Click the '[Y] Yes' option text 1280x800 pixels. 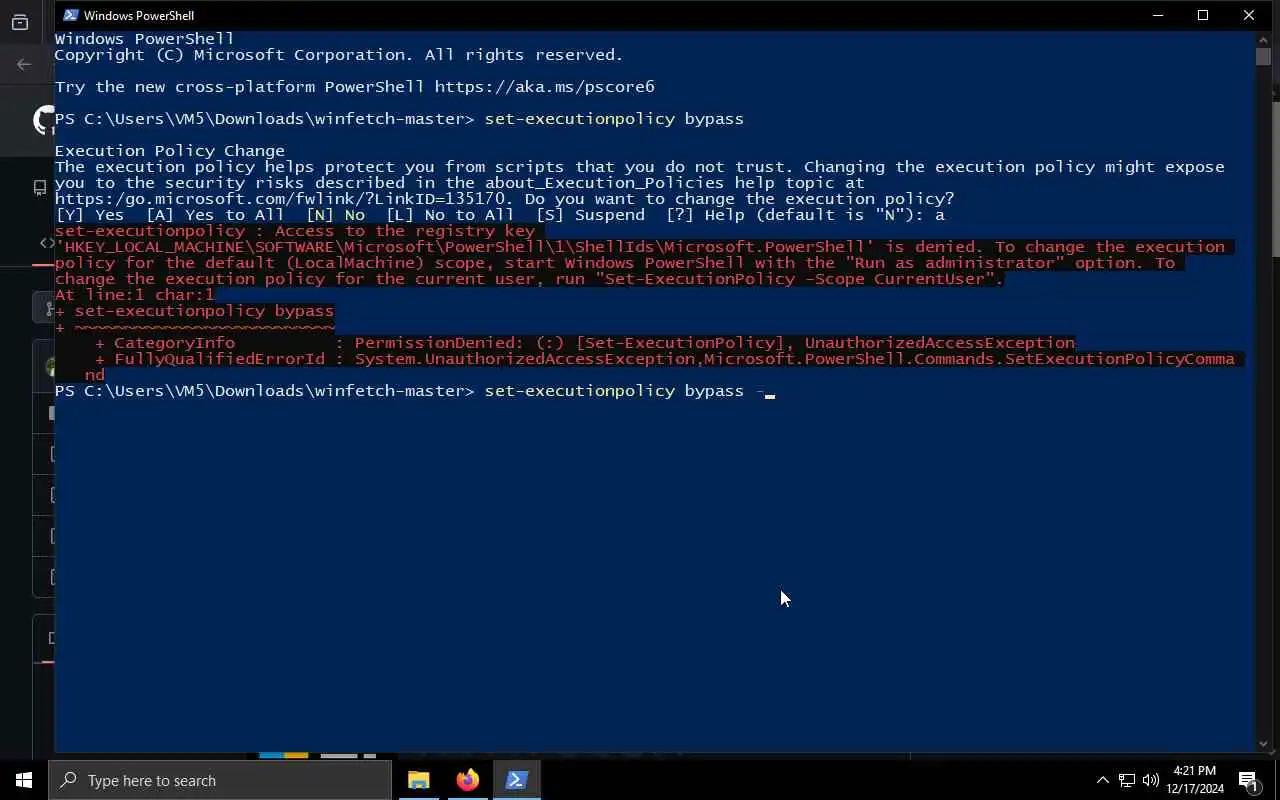(x=90, y=215)
